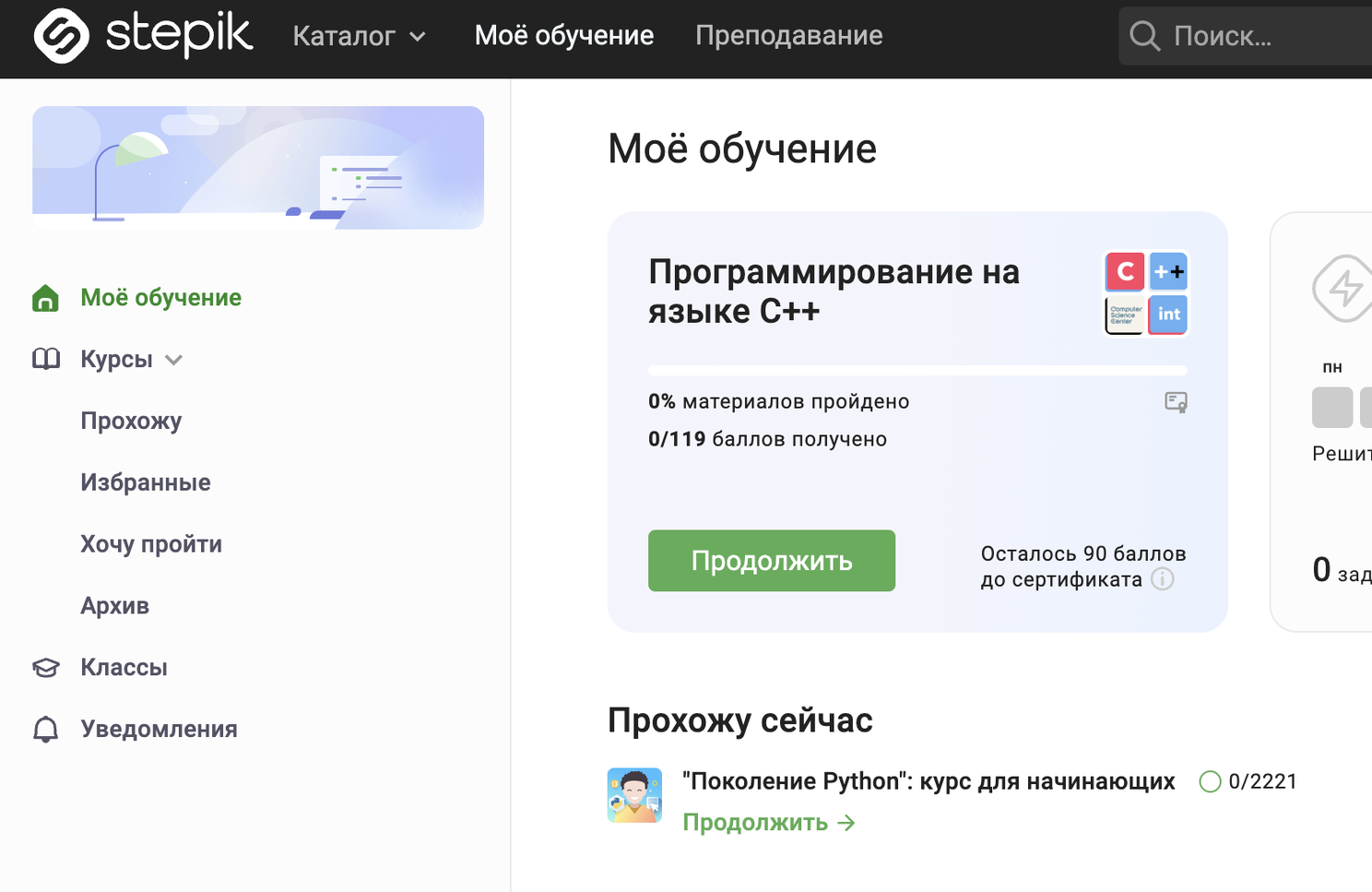The image size is (1372, 892).
Task: Click the progress circle next to 0/2221
Action: [1210, 782]
